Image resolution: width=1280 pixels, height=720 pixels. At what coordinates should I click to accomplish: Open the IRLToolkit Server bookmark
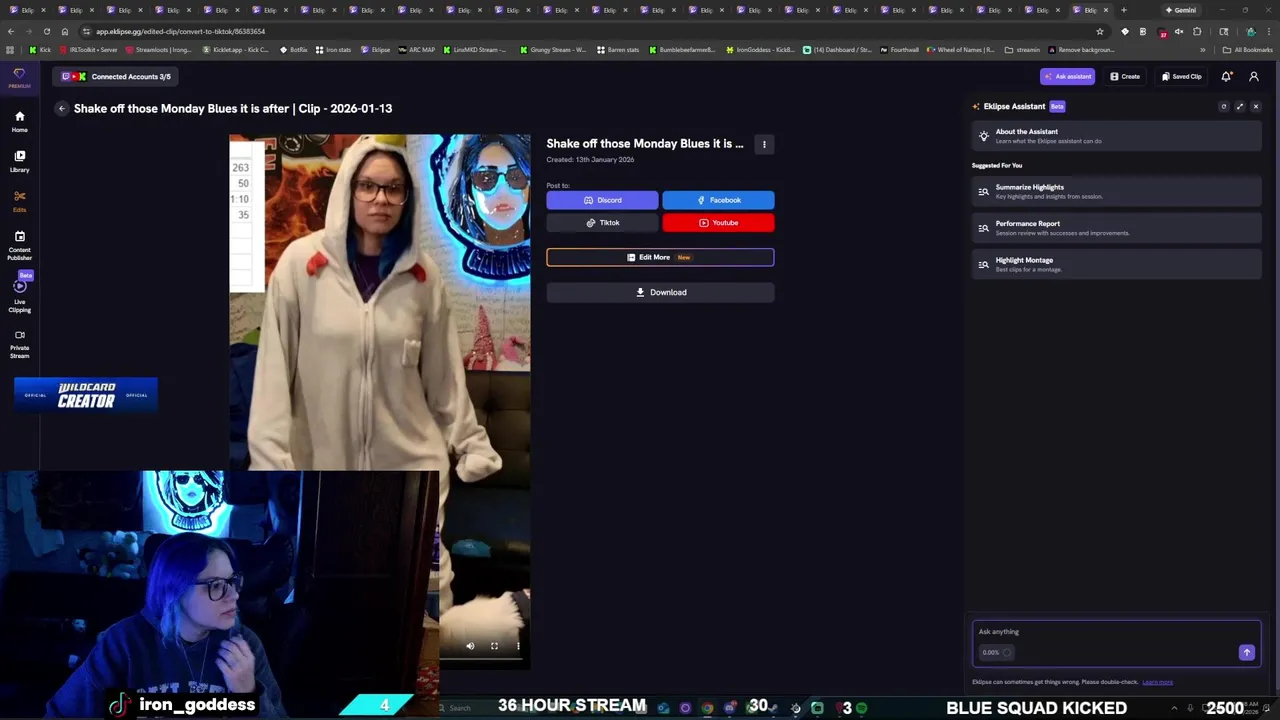[x=88, y=49]
